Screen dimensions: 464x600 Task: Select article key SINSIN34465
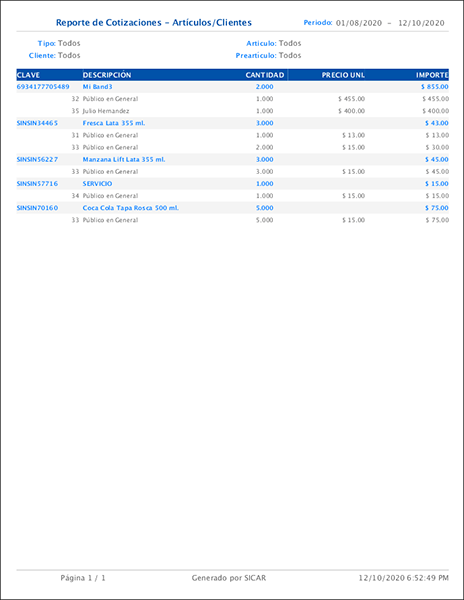[37, 123]
